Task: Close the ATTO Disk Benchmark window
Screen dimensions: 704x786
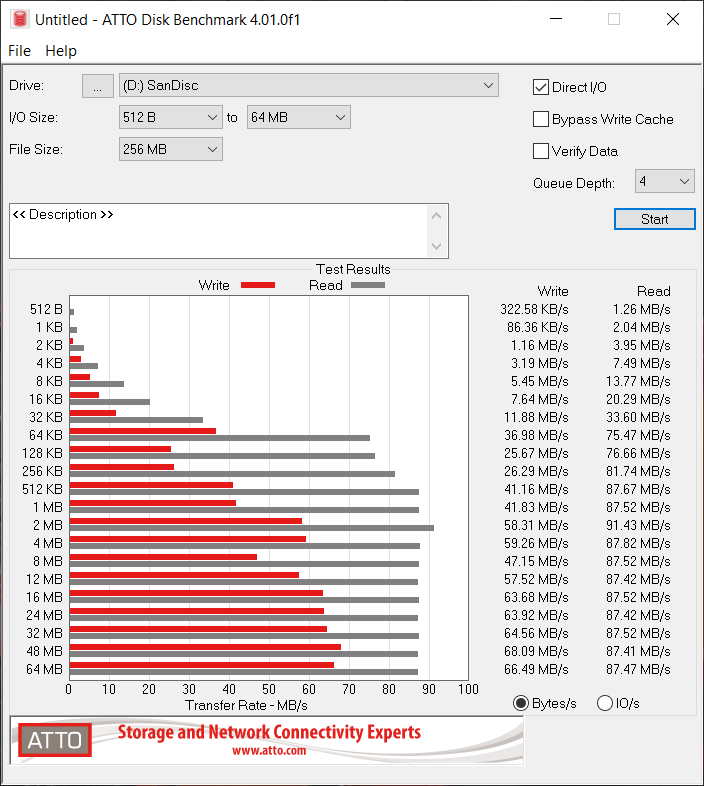Action: tap(673, 19)
